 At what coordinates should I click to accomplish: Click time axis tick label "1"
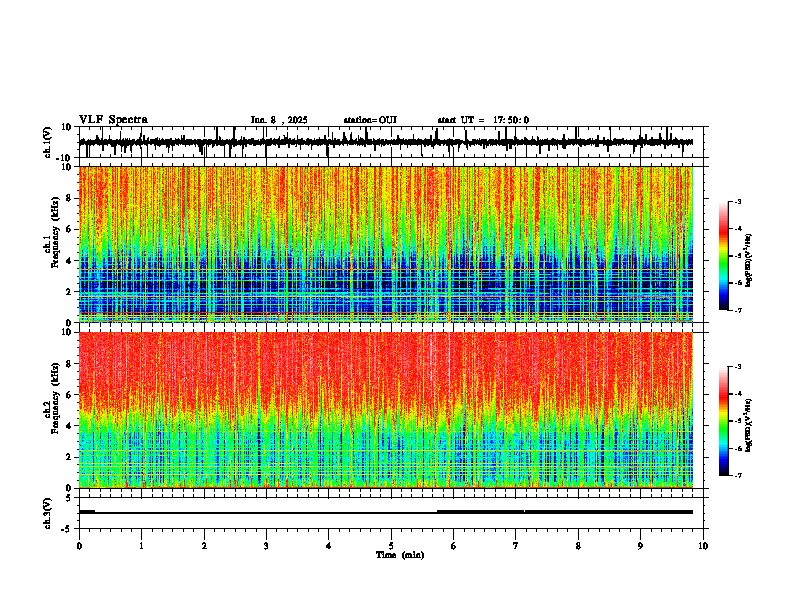pyautogui.click(x=141, y=546)
